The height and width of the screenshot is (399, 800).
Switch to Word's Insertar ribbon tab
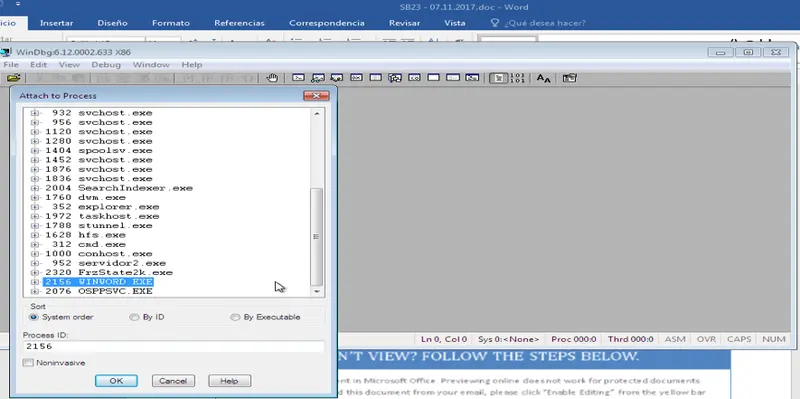pyautogui.click(x=56, y=23)
